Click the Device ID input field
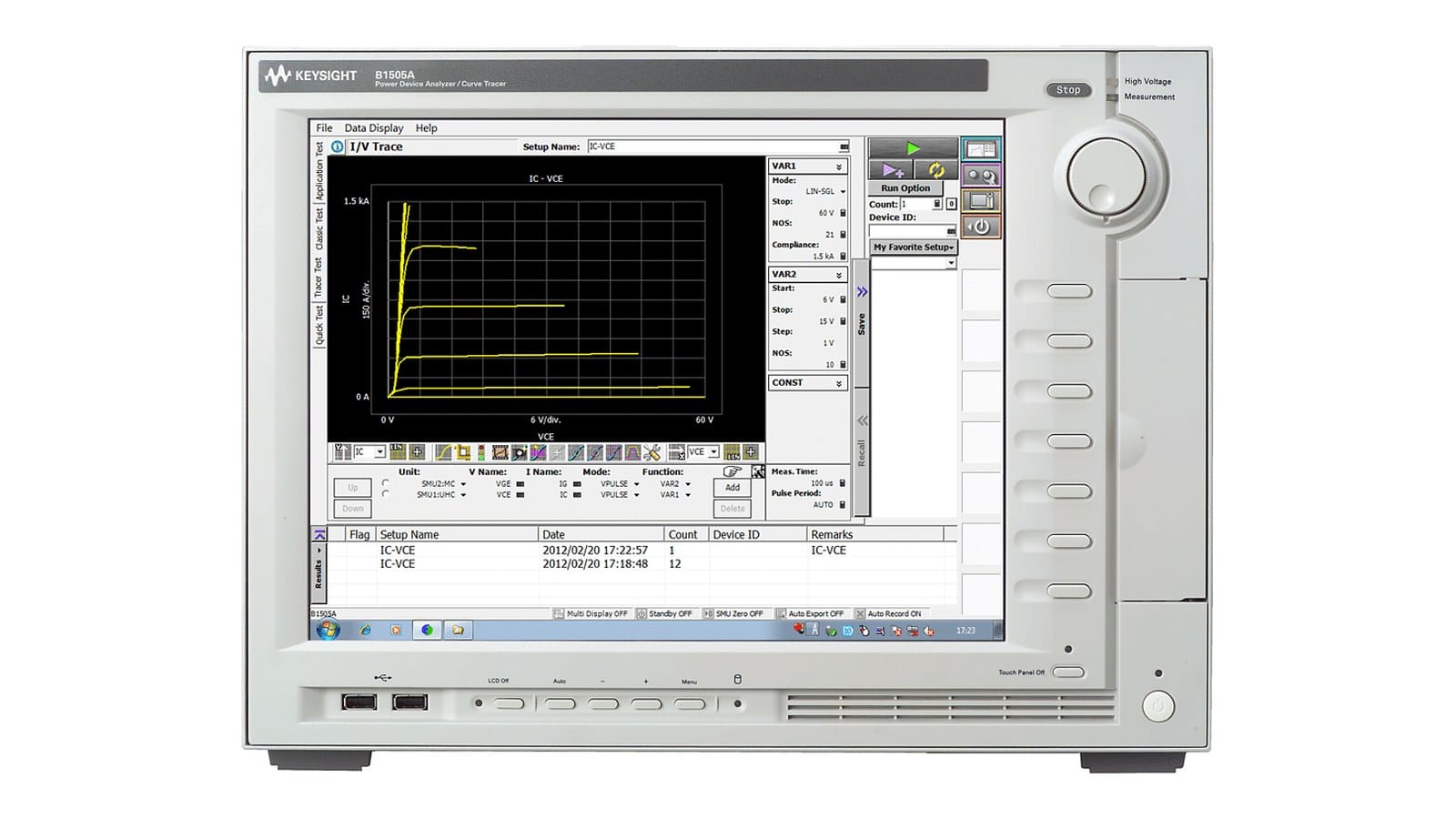1456x819 pixels. [913, 231]
